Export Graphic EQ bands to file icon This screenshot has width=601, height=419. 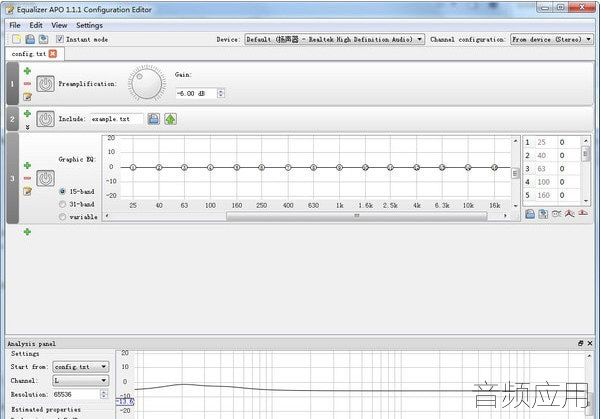pyautogui.click(x=543, y=214)
